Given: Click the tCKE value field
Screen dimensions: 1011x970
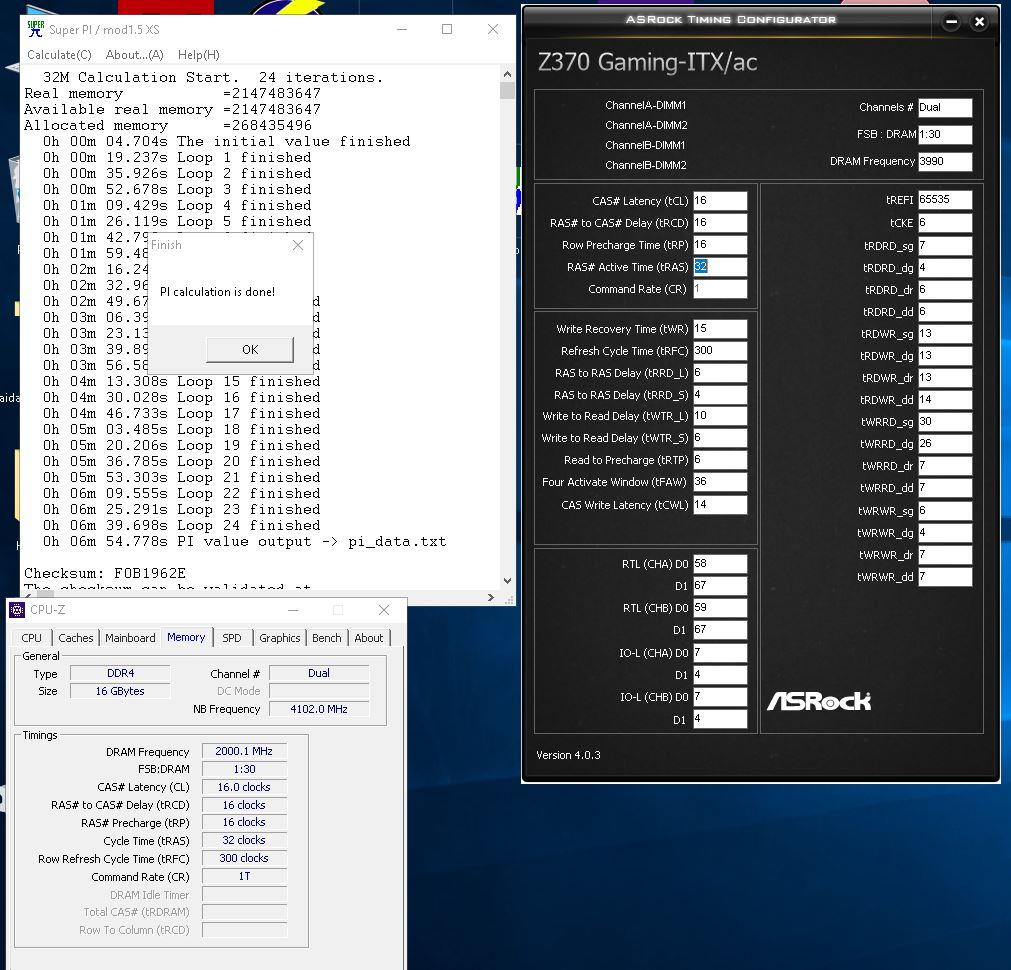Looking at the screenshot, I should (945, 223).
